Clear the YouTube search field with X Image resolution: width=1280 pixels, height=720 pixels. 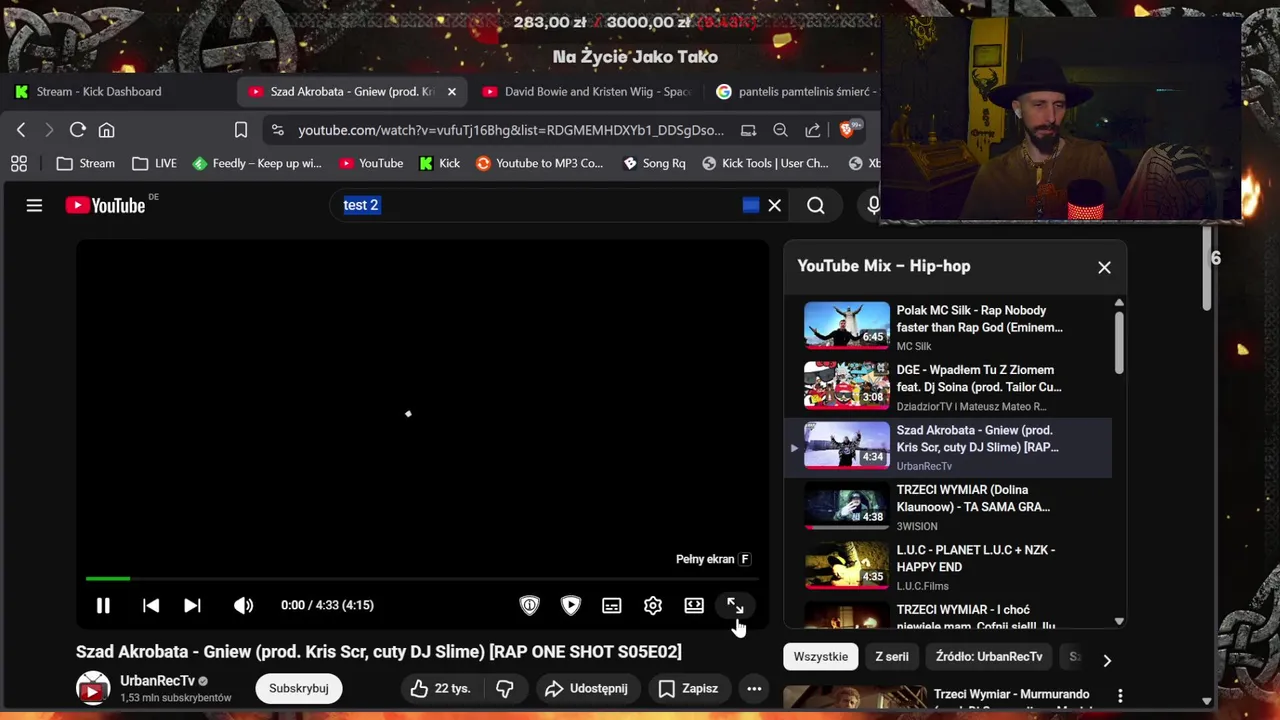click(775, 205)
